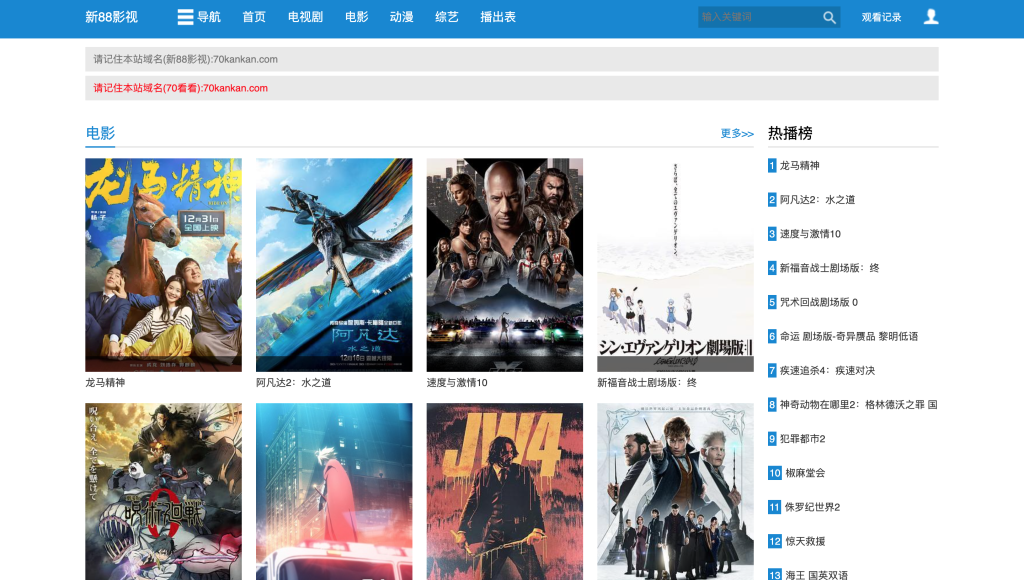Click the hamburger navigation menu icon
This screenshot has height=580, width=1024.
click(x=185, y=17)
